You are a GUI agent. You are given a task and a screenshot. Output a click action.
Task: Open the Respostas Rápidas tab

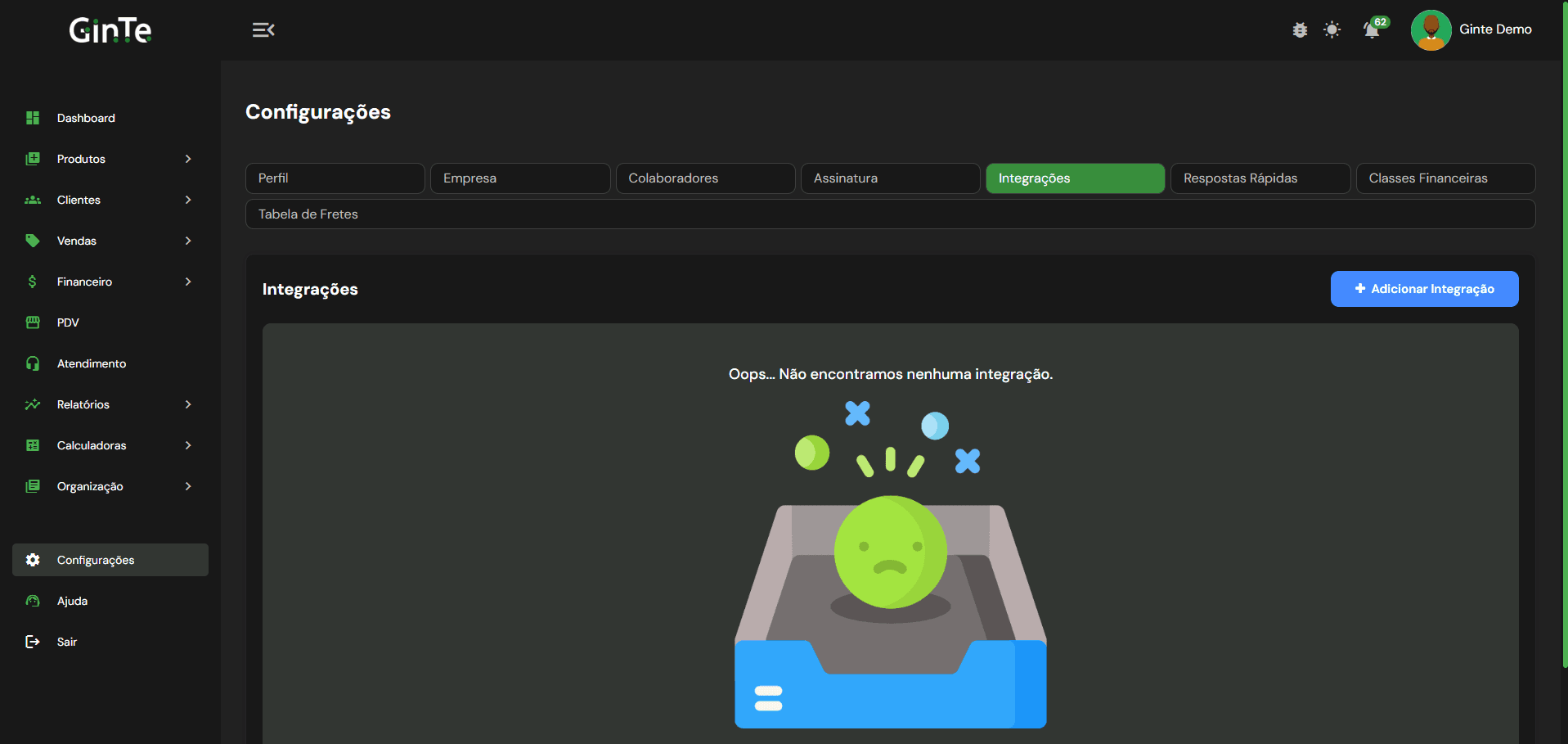pyautogui.click(x=1260, y=178)
